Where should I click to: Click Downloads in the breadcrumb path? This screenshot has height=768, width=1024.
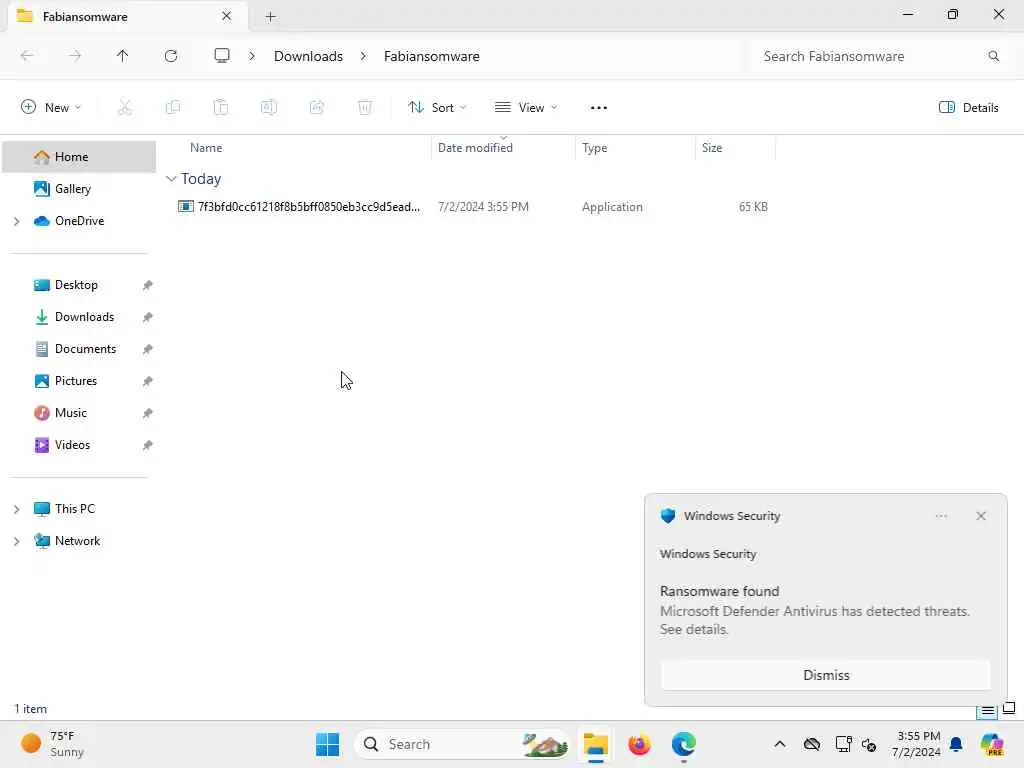pos(308,56)
